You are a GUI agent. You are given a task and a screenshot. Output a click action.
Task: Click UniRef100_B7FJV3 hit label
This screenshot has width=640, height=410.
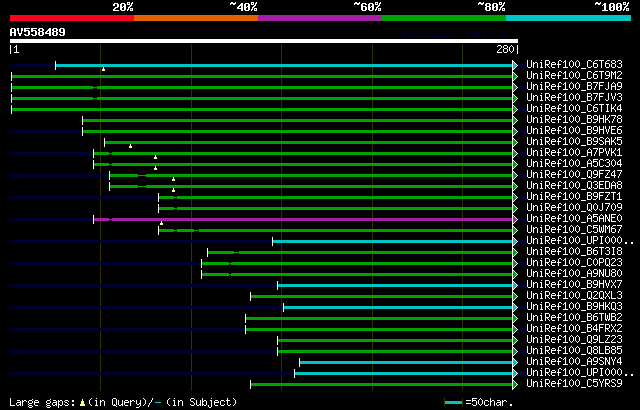coord(574,98)
